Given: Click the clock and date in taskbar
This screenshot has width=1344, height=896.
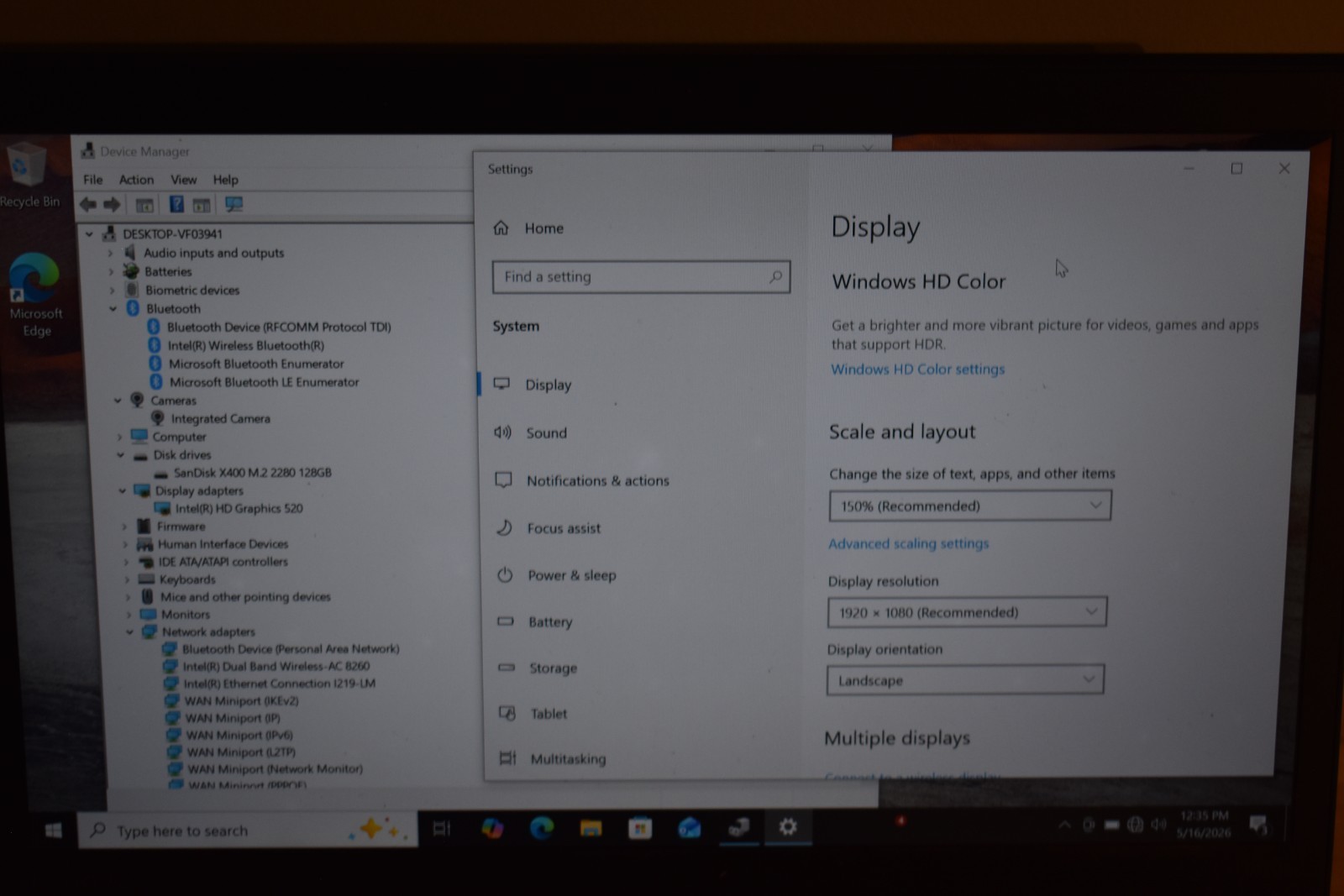Looking at the screenshot, I should tap(1204, 825).
